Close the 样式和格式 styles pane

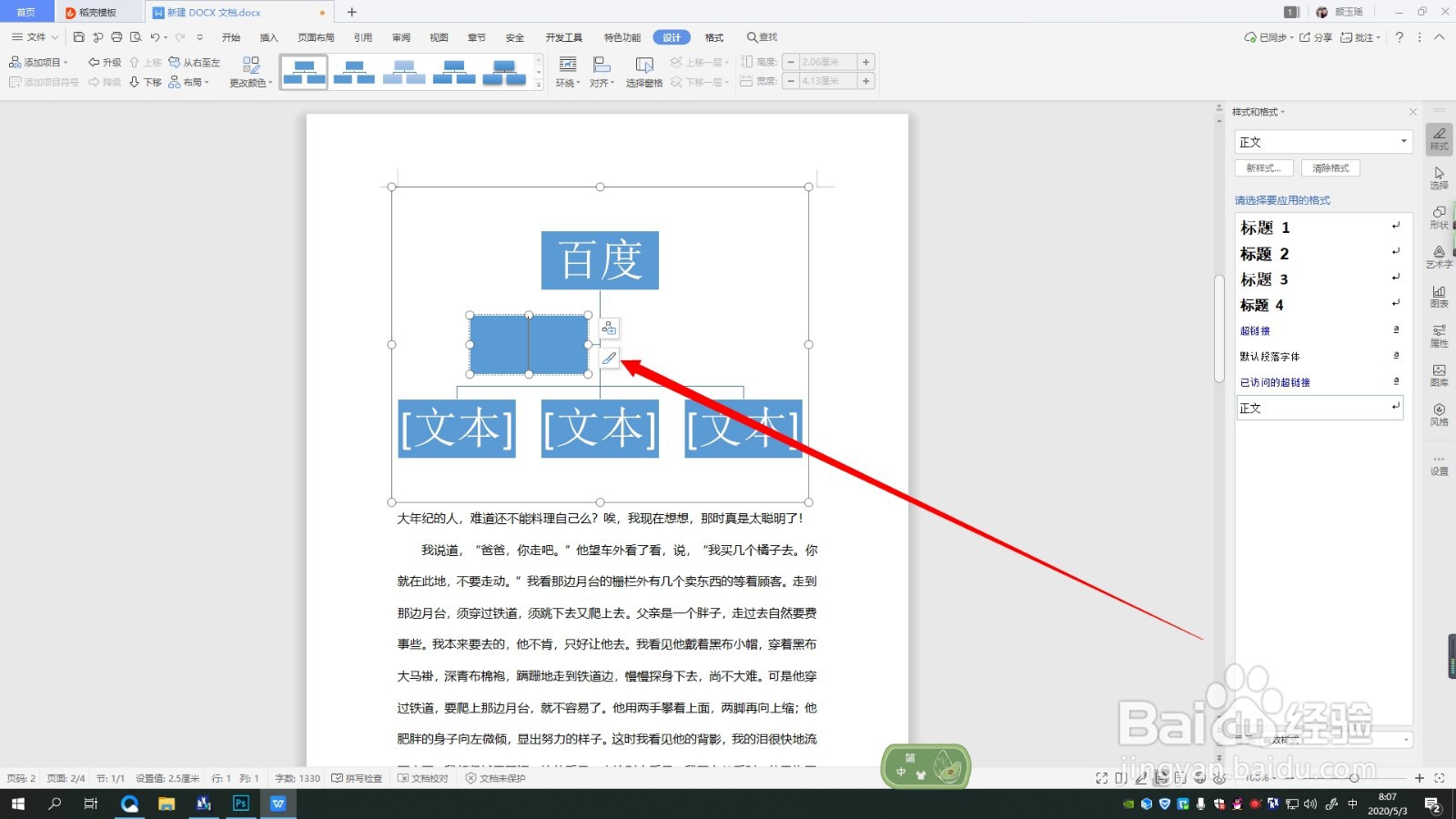(x=1413, y=112)
